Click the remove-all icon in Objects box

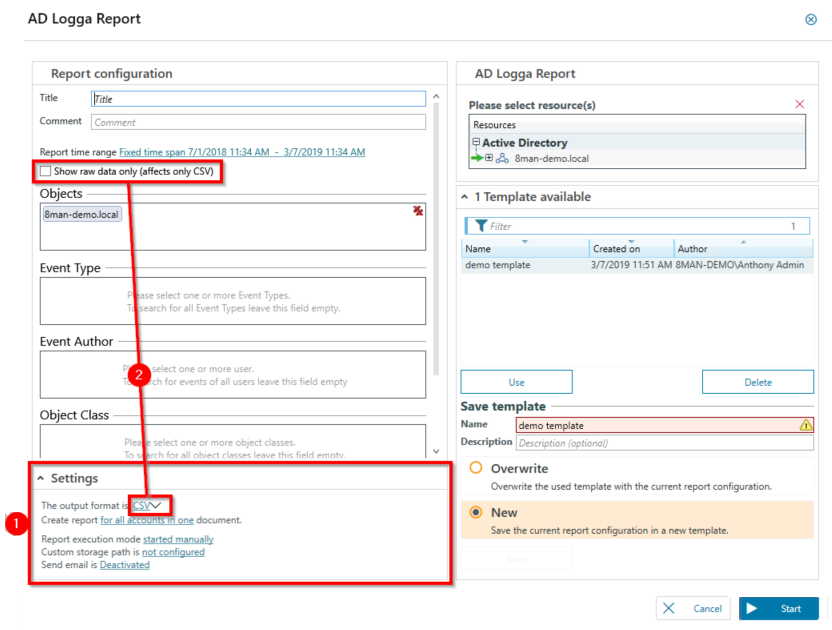(x=418, y=210)
